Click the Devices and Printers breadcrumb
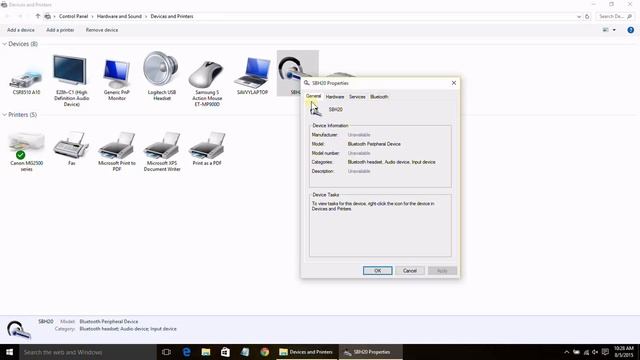 click(172, 16)
